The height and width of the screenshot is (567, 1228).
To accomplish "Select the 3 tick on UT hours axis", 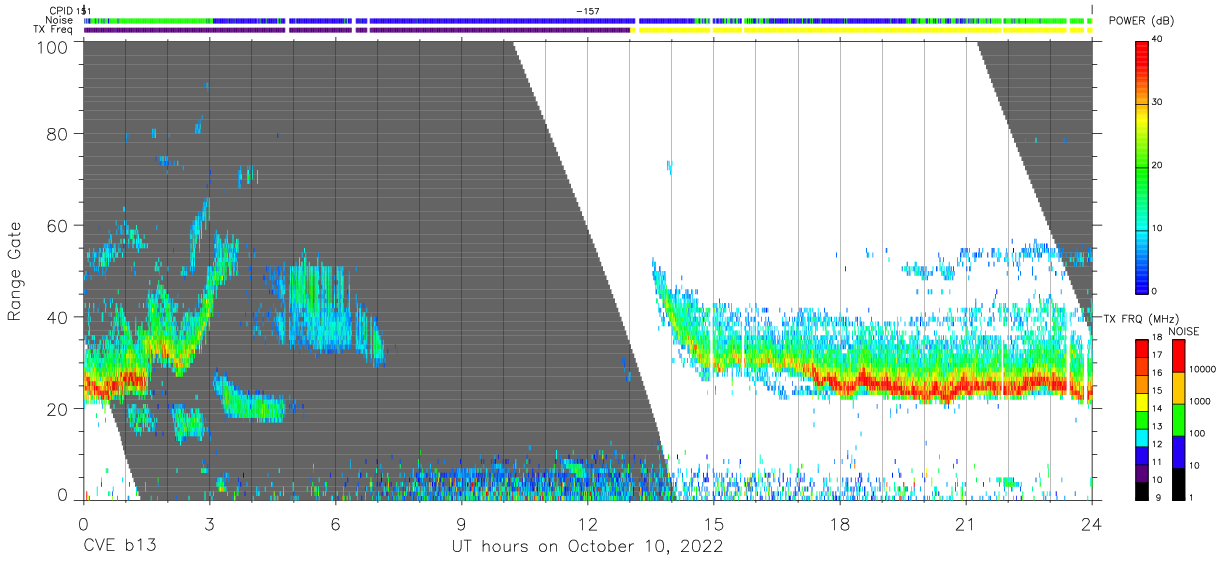I will click(209, 523).
